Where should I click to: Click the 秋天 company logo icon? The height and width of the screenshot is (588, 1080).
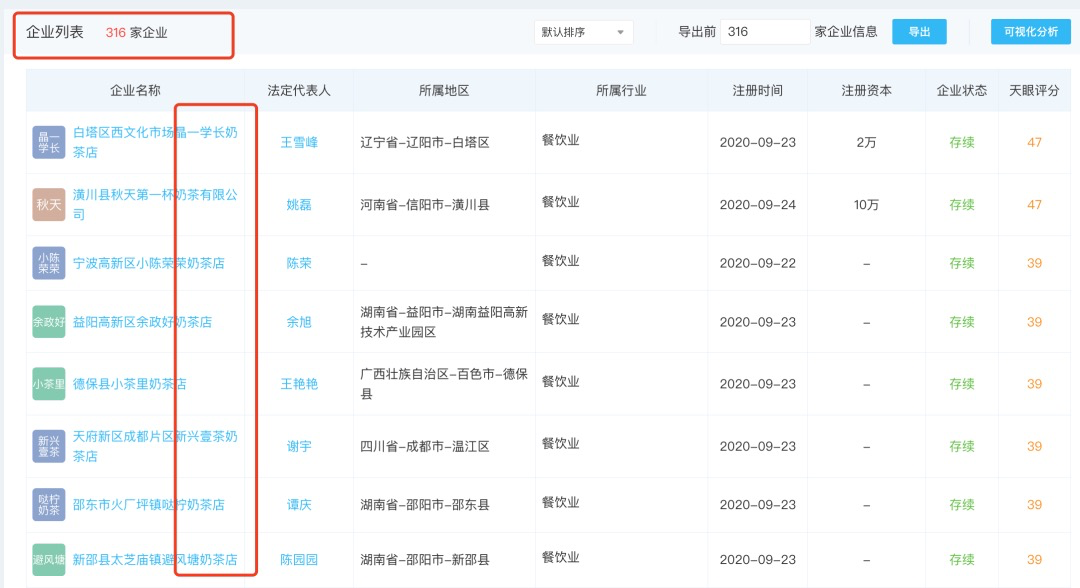click(x=49, y=204)
